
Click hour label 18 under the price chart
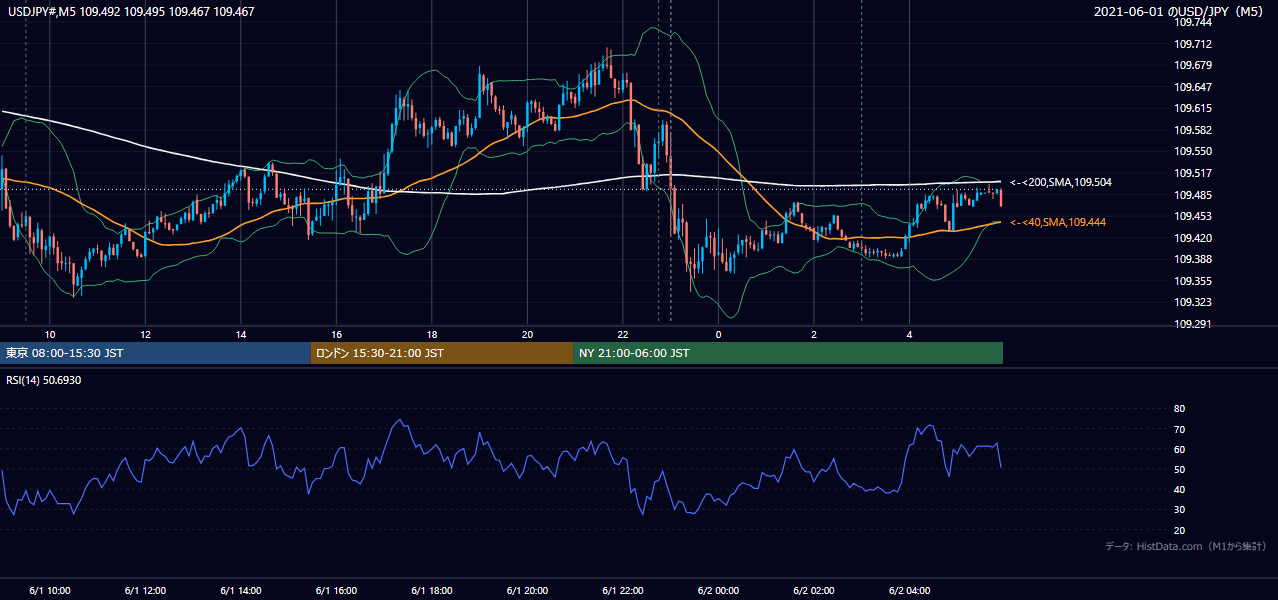coord(432,334)
